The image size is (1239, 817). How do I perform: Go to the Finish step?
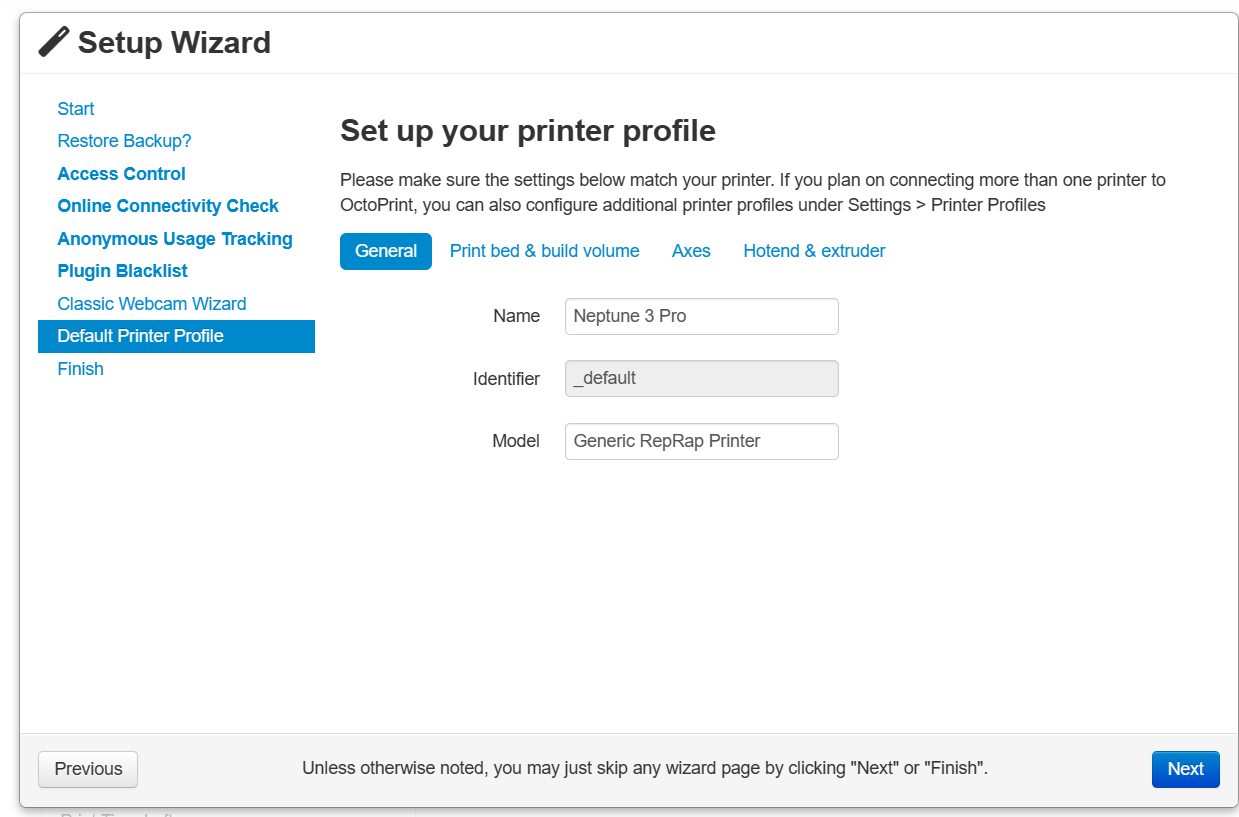coord(81,369)
